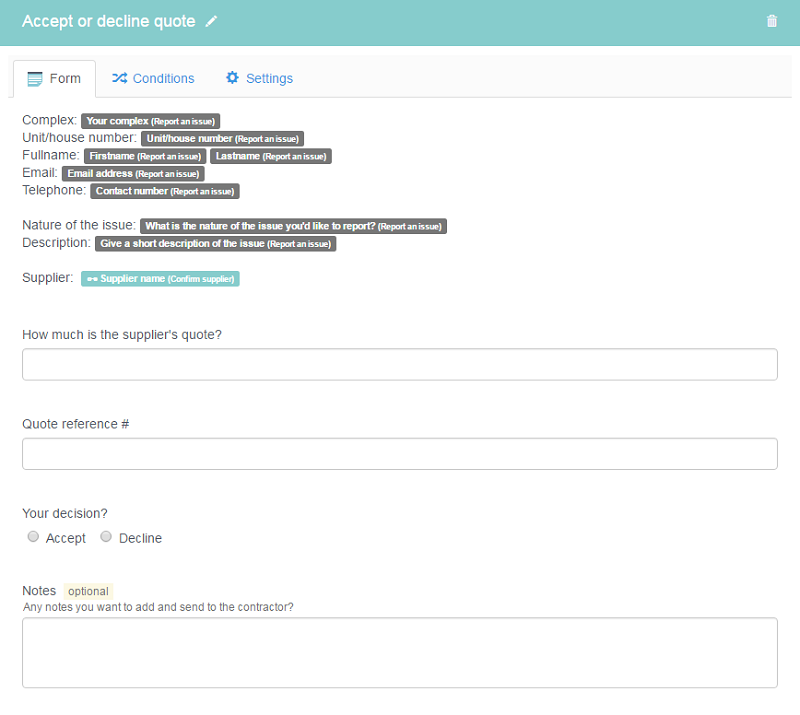The image size is (800, 715).
Task: Open the Settings tab
Action: [259, 79]
